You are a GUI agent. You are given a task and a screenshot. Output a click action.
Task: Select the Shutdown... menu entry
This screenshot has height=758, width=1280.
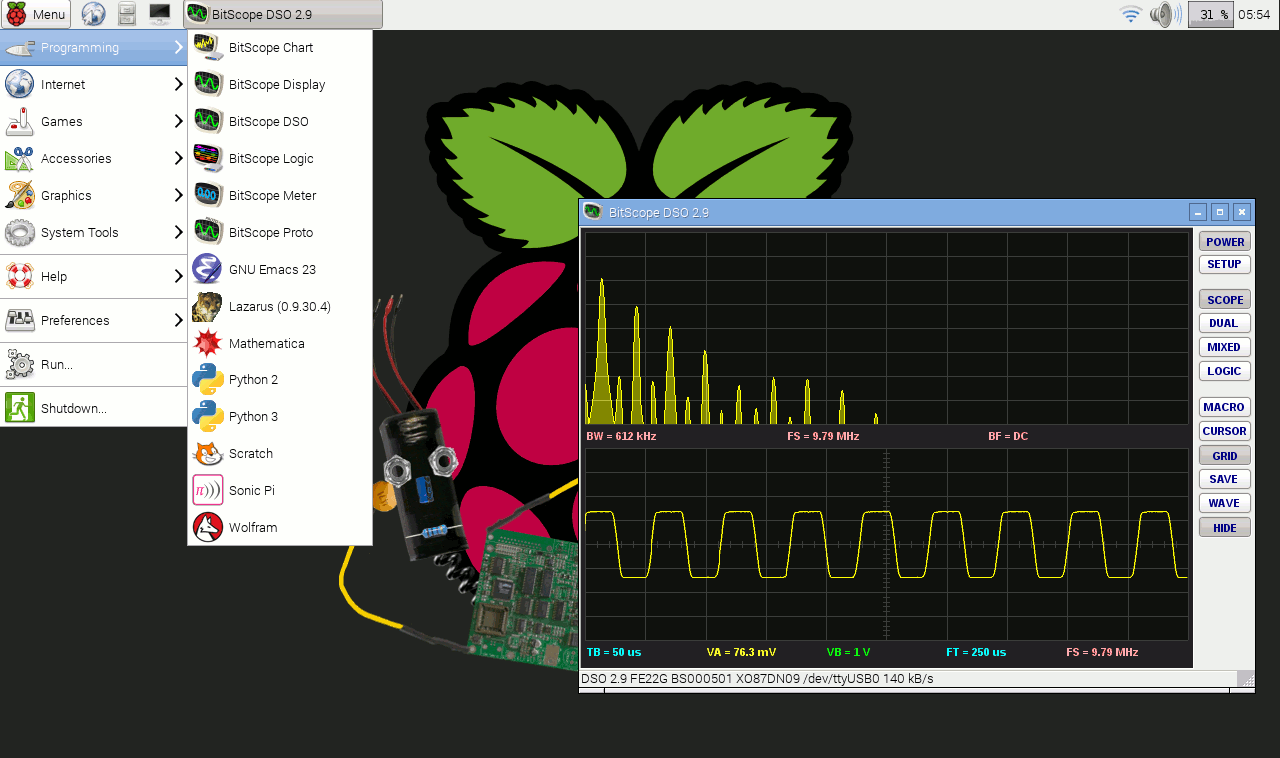(94, 408)
